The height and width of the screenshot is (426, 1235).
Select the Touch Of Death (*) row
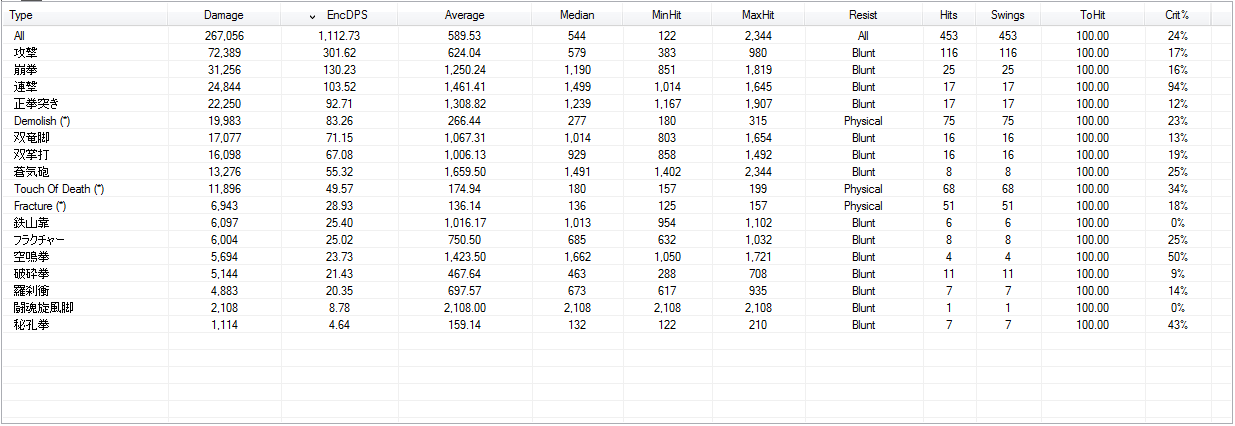point(616,189)
